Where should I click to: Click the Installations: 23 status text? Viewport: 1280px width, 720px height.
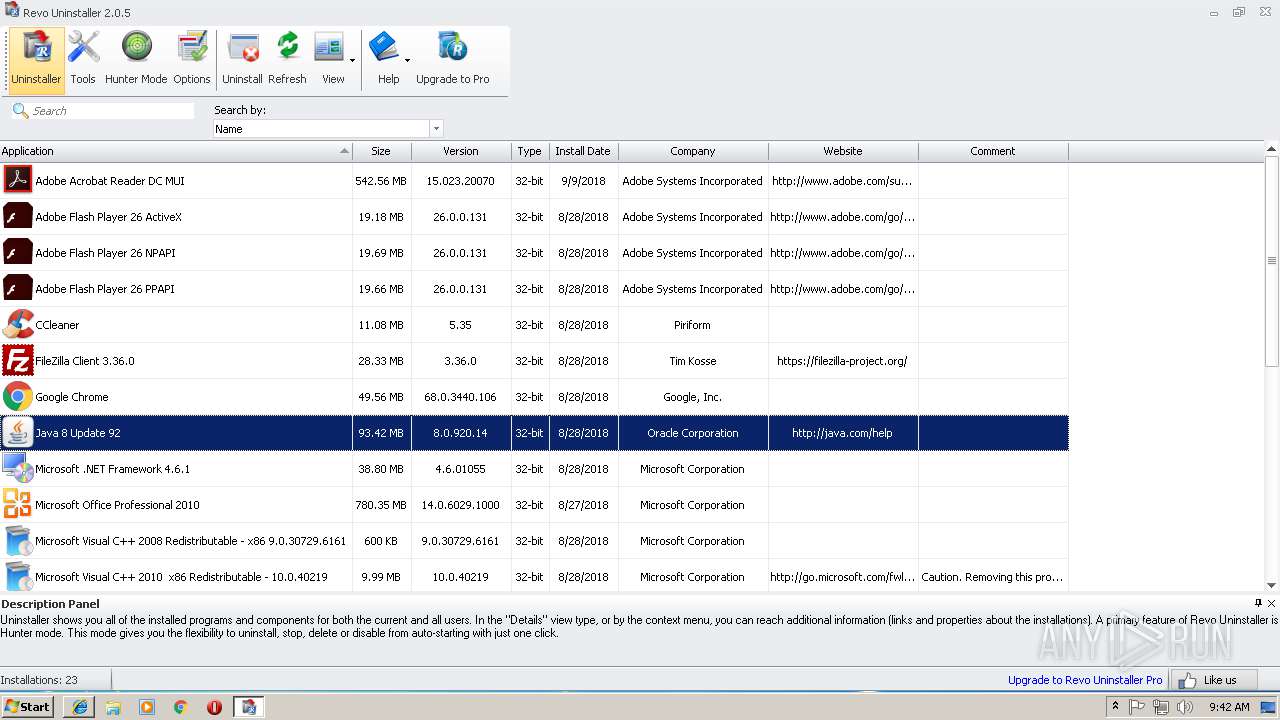coord(39,680)
